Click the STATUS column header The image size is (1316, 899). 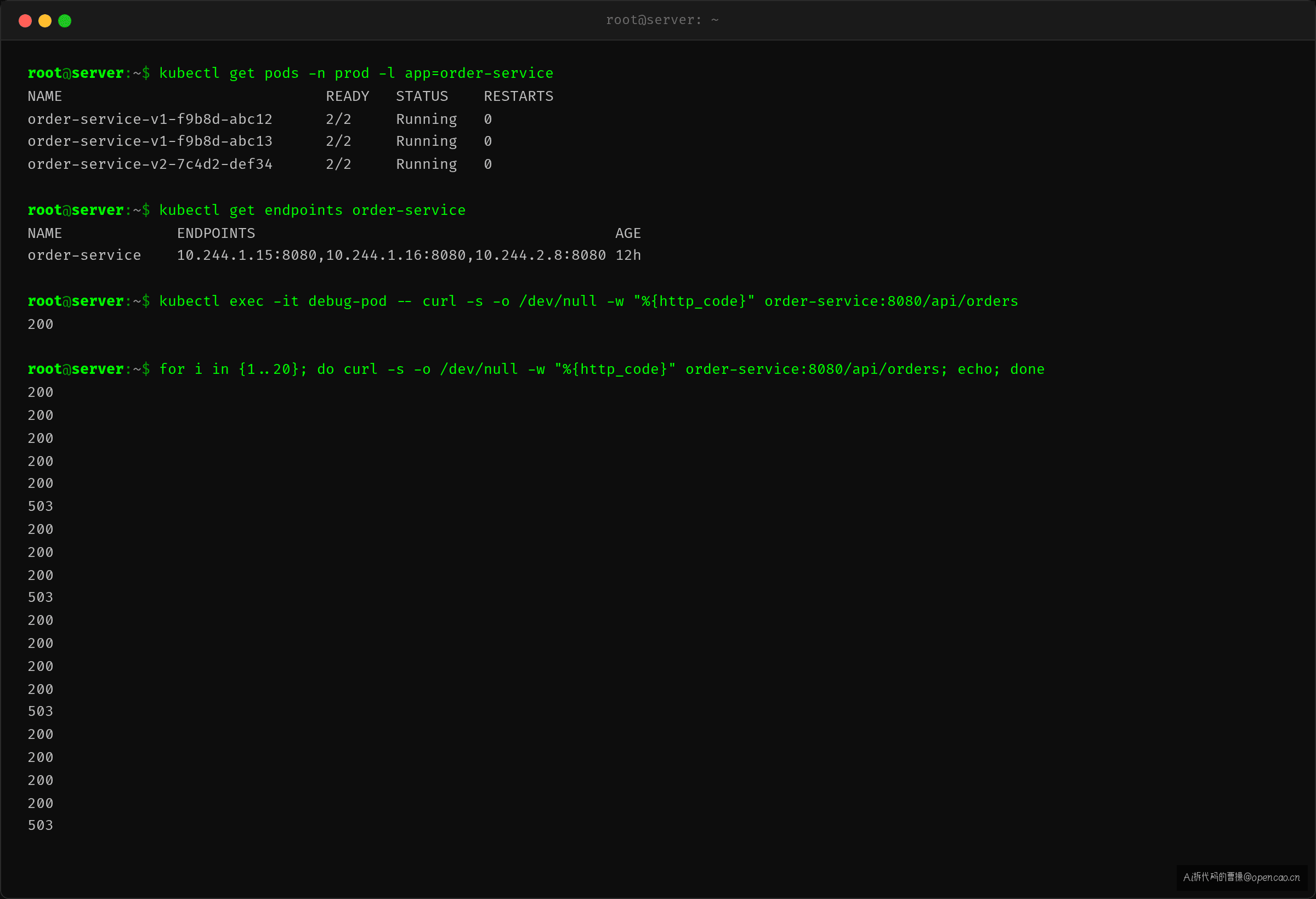pyautogui.click(x=422, y=97)
